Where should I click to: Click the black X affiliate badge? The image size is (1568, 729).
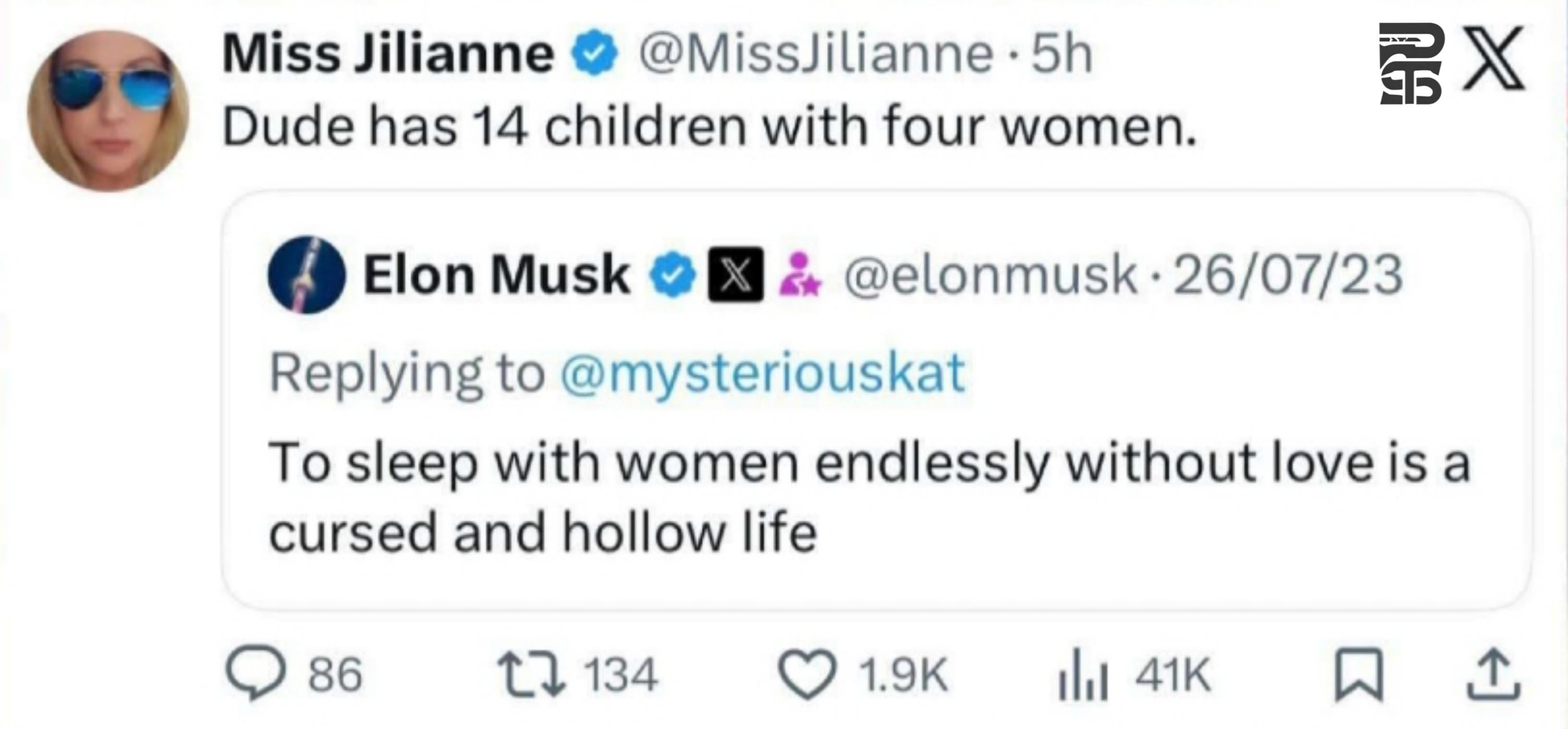click(x=735, y=275)
